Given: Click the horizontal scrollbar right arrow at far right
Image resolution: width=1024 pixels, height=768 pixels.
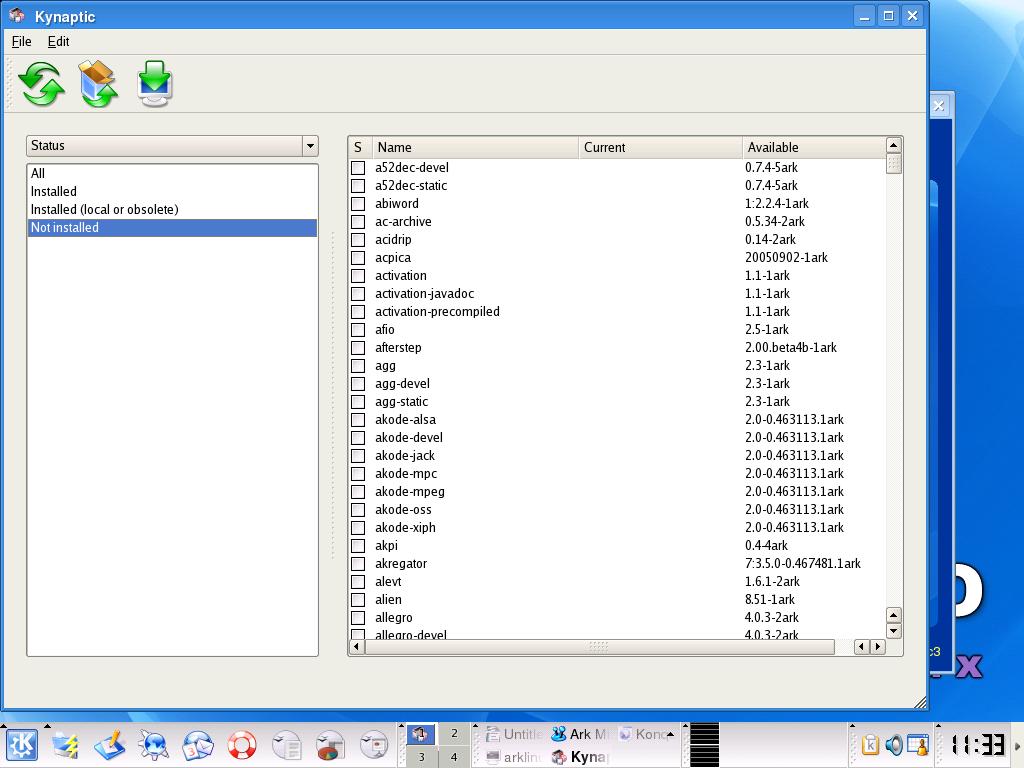Looking at the screenshot, I should click(878, 647).
